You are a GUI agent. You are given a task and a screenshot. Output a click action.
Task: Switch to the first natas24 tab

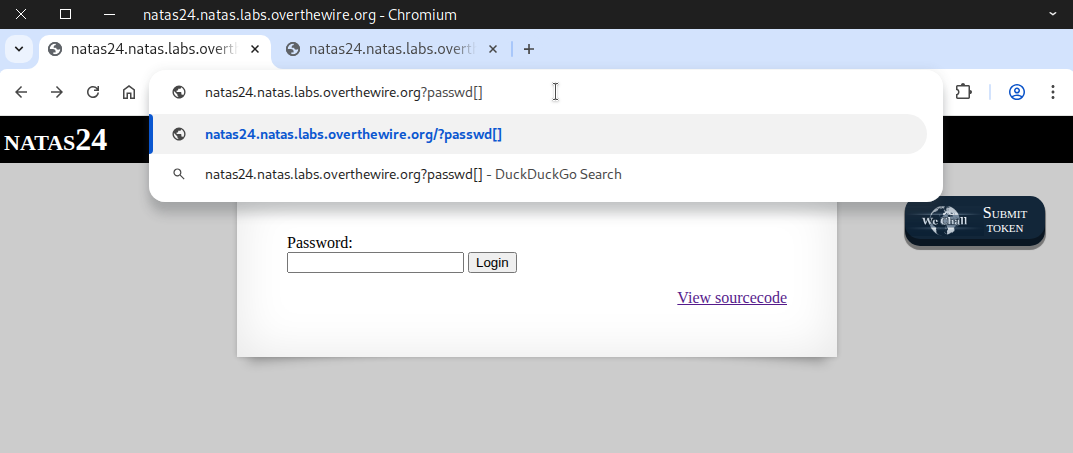[x=150, y=49]
